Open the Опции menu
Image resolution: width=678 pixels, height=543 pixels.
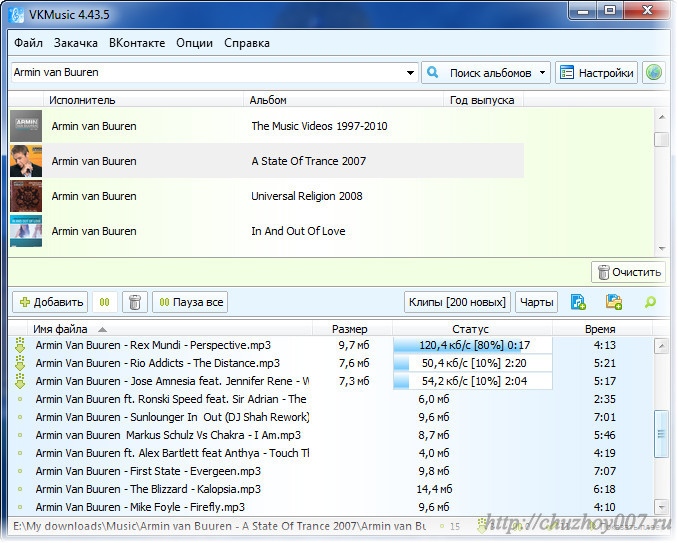(x=195, y=43)
